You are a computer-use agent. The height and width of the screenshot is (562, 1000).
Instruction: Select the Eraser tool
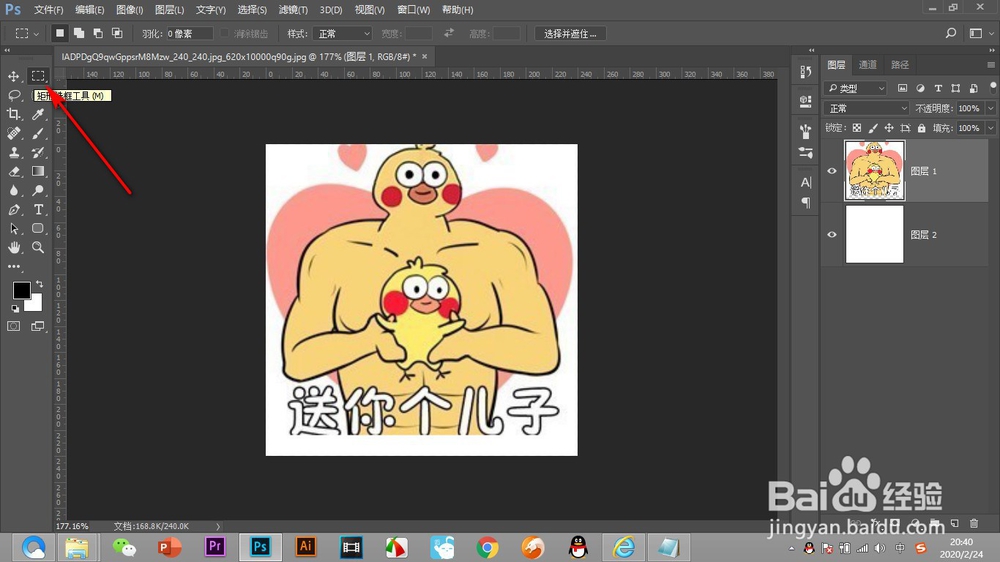point(13,172)
